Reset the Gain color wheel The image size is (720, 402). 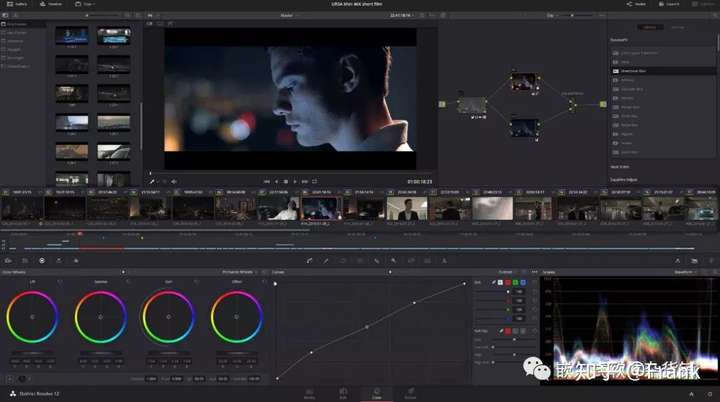tap(196, 282)
